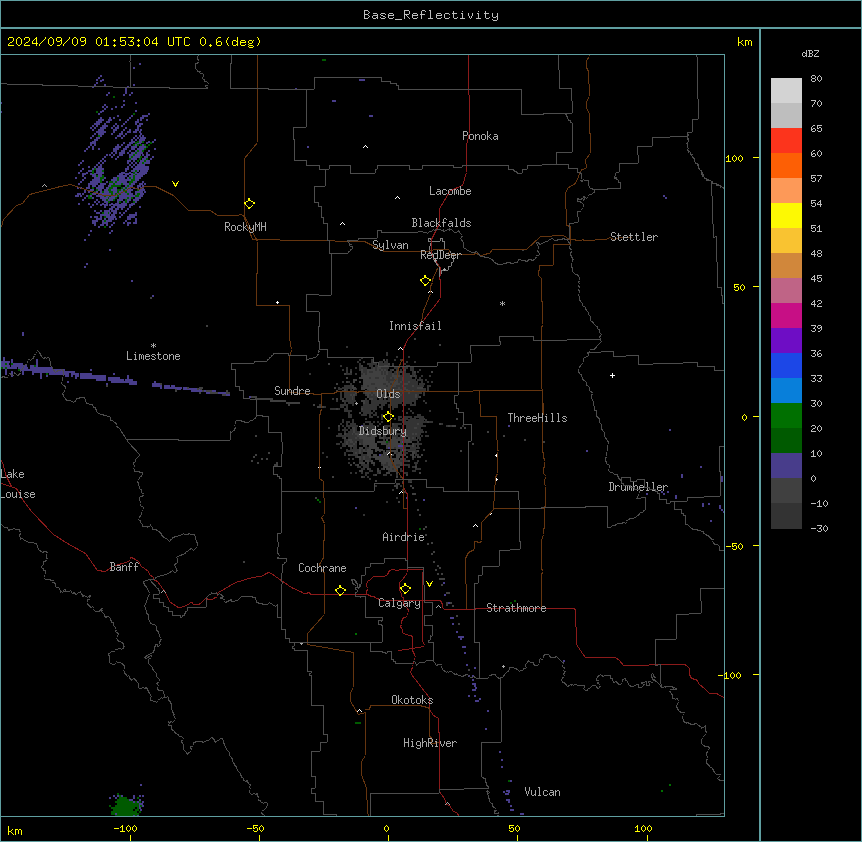
Task: Click the Cochrane label
Action: pos(322,568)
